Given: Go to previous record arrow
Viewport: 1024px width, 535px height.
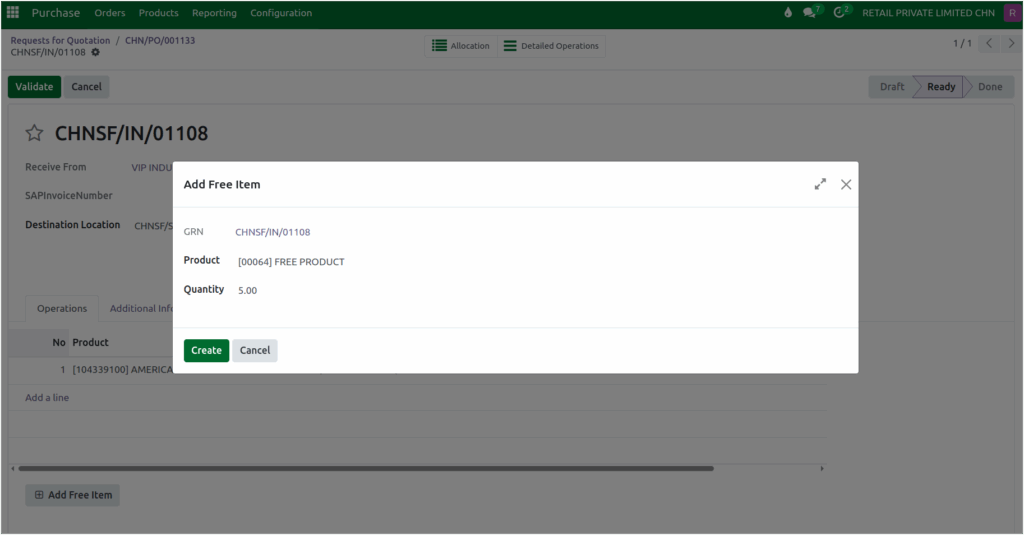Looking at the screenshot, I should click(989, 43).
